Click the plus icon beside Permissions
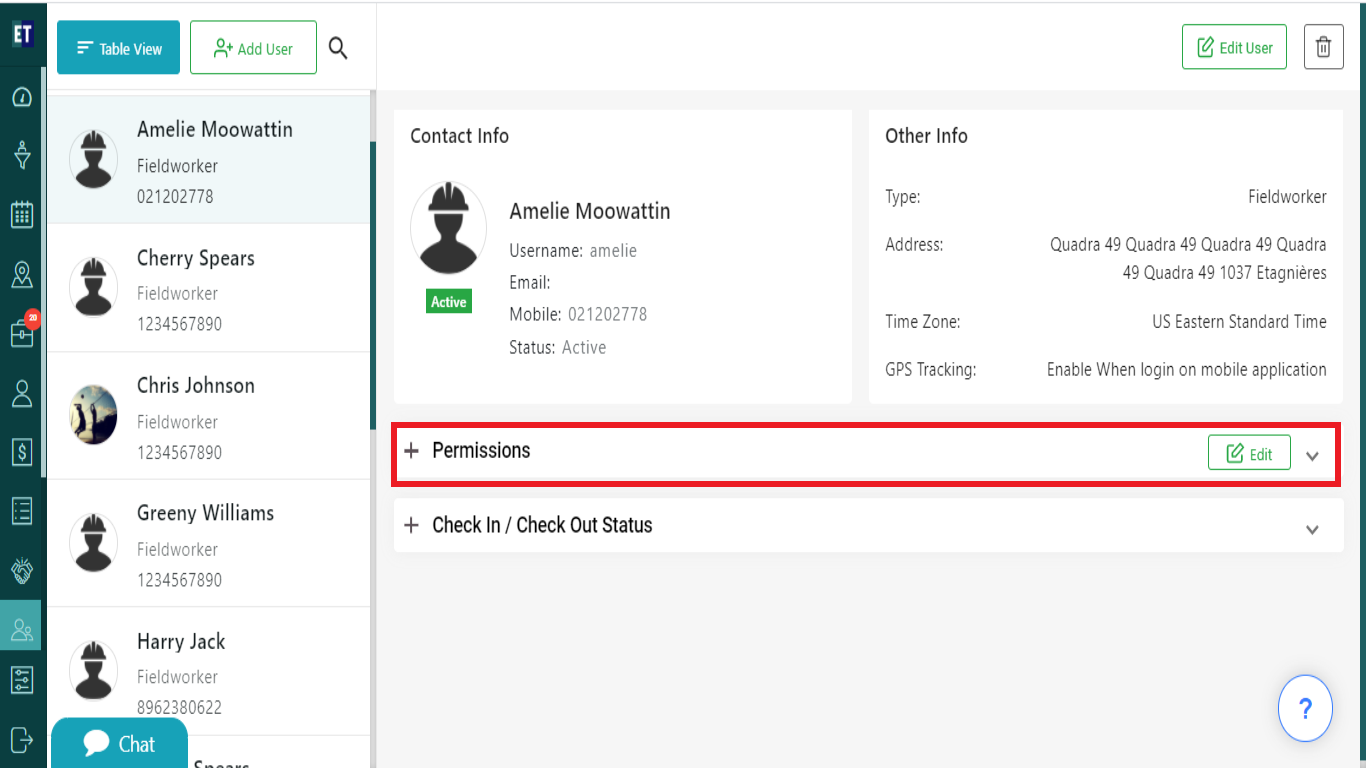Image resolution: width=1366 pixels, height=768 pixels. tap(411, 451)
